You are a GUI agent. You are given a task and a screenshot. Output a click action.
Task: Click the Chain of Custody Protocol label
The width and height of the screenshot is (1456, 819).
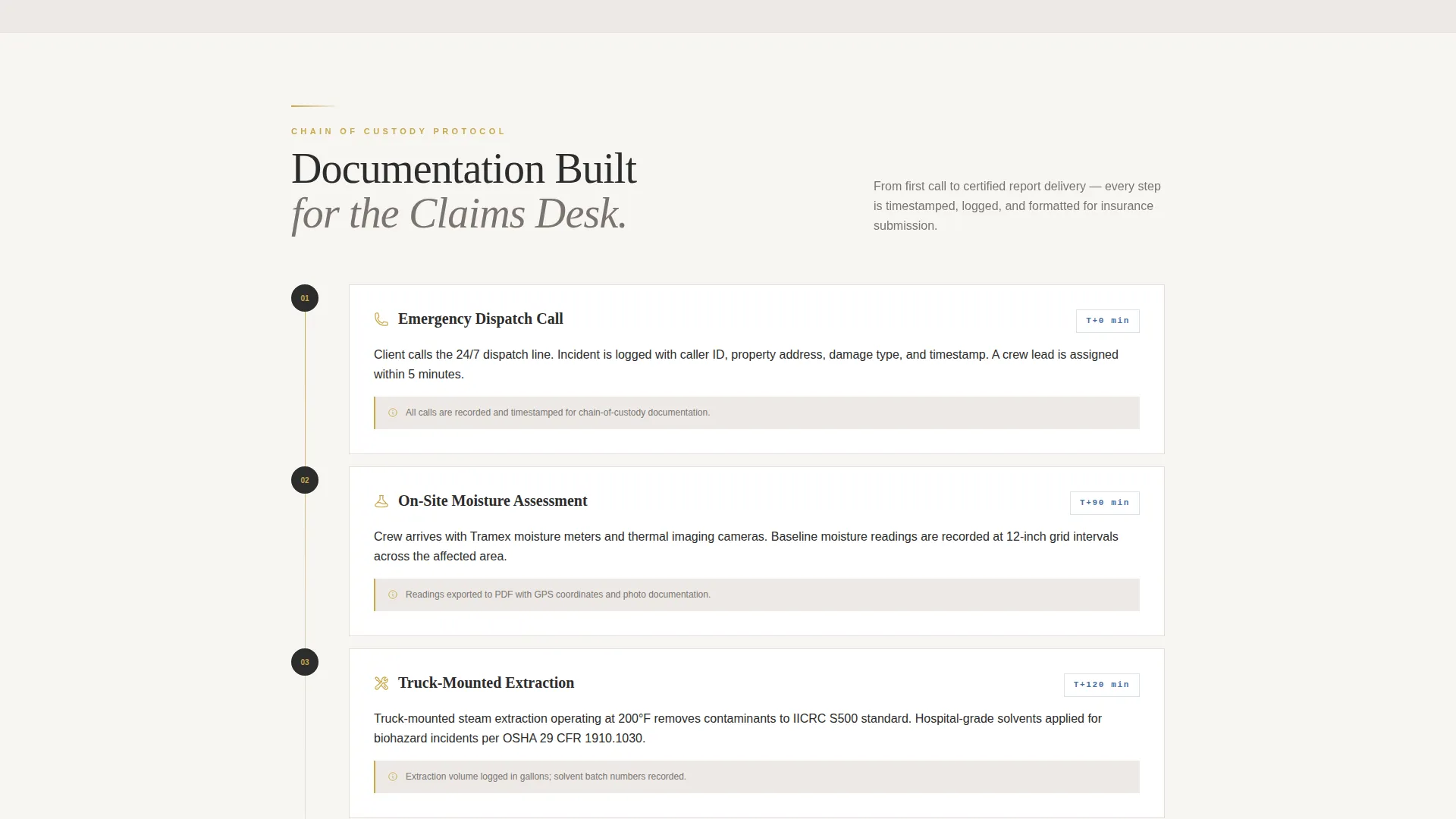[398, 131]
